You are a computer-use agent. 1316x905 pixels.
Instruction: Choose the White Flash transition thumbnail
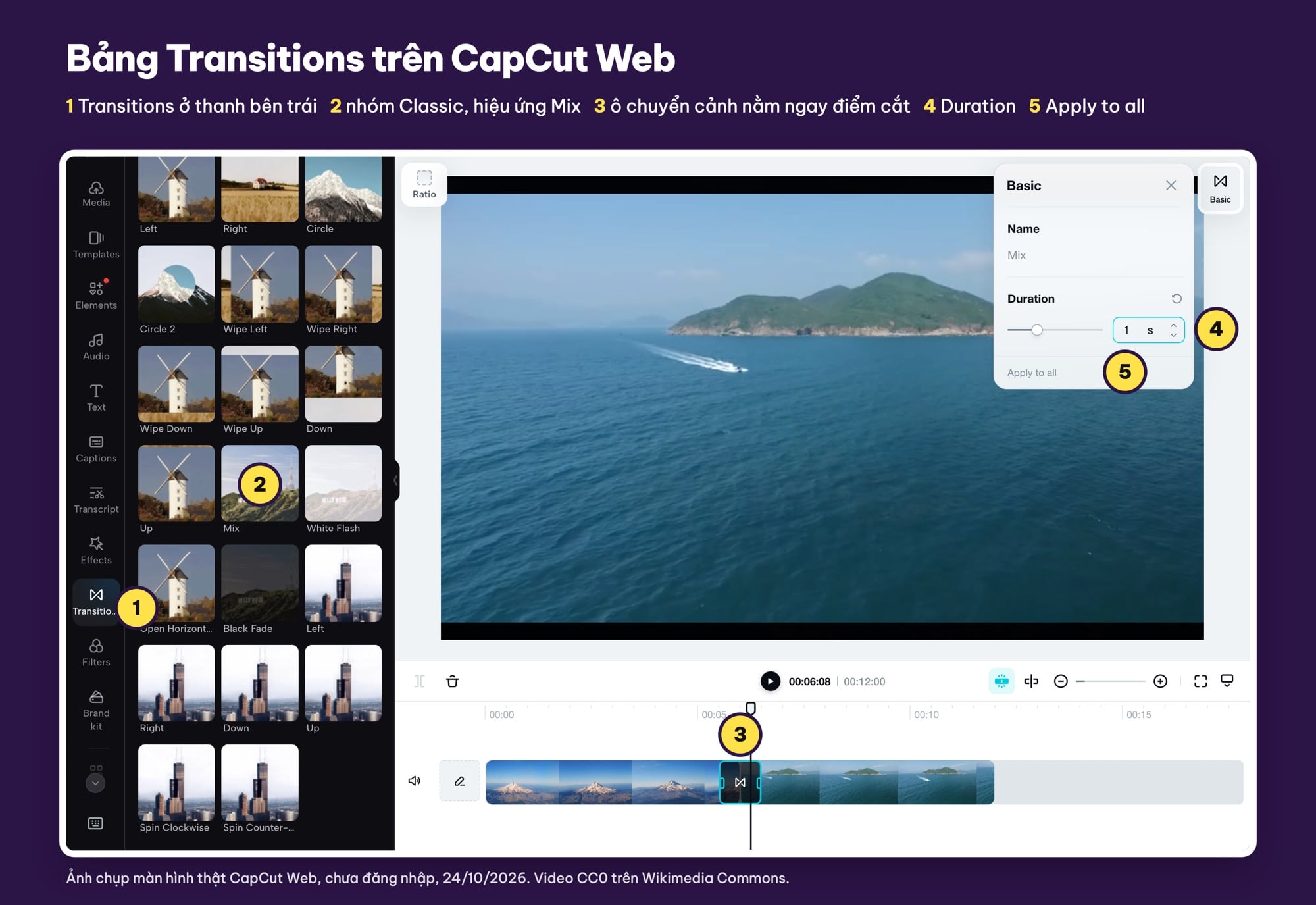343,484
